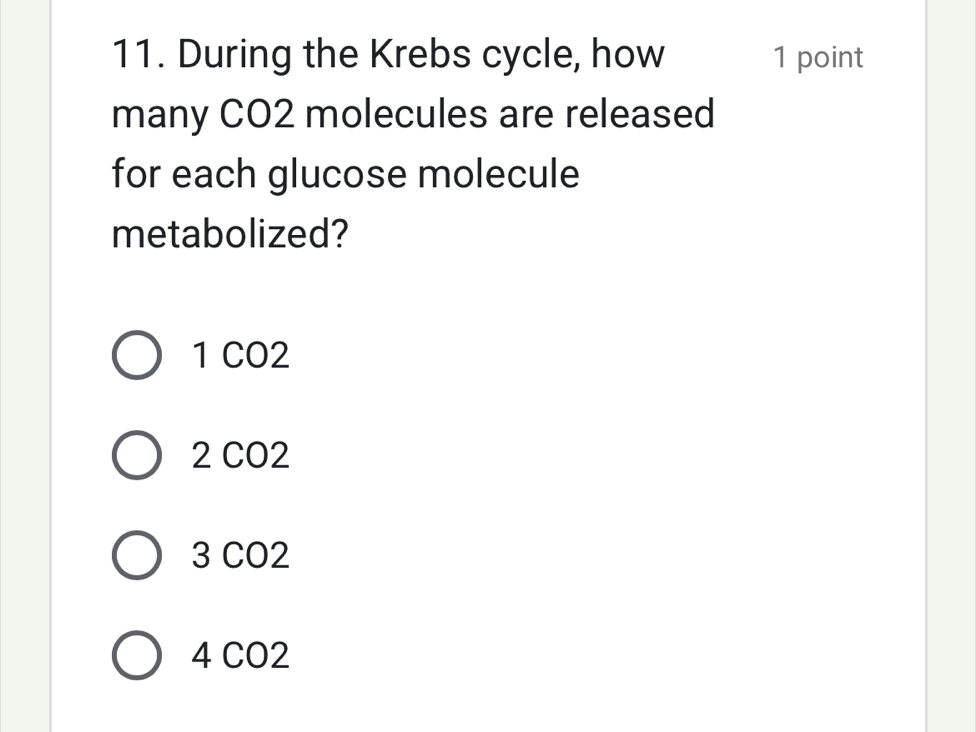Choose the answer labeled 1 CO2
This screenshot has width=976, height=732.
[240, 356]
